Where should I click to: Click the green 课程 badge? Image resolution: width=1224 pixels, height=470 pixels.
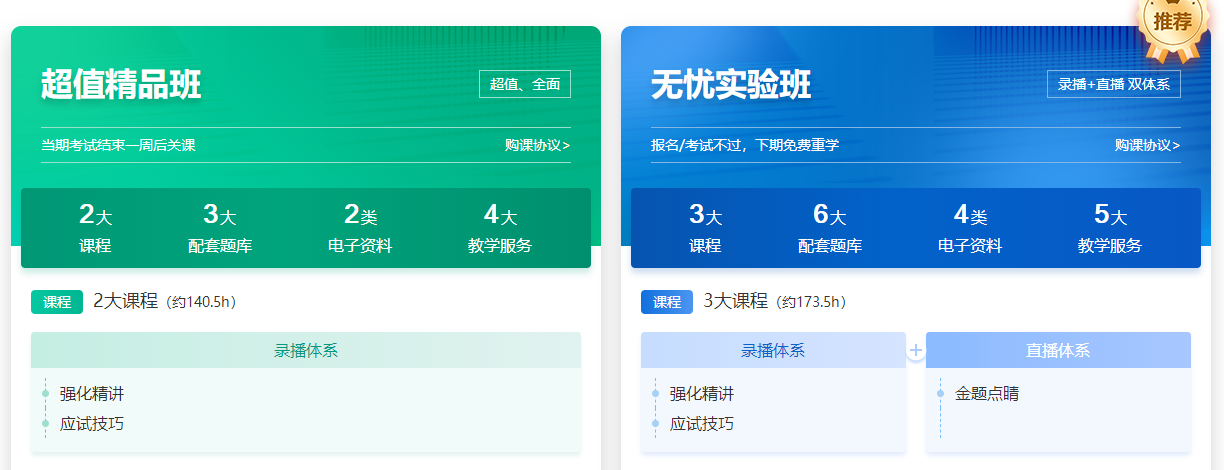[x=57, y=302]
